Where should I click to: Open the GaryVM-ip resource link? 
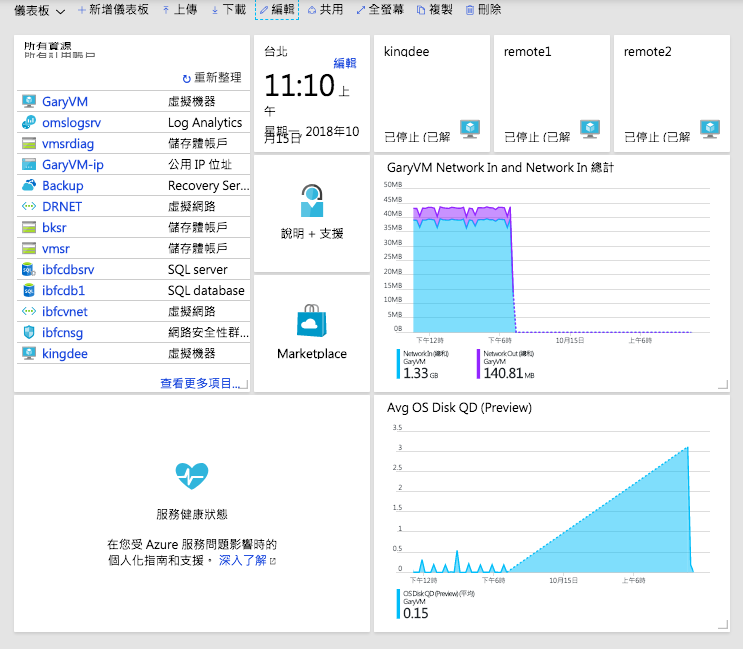pos(72,165)
